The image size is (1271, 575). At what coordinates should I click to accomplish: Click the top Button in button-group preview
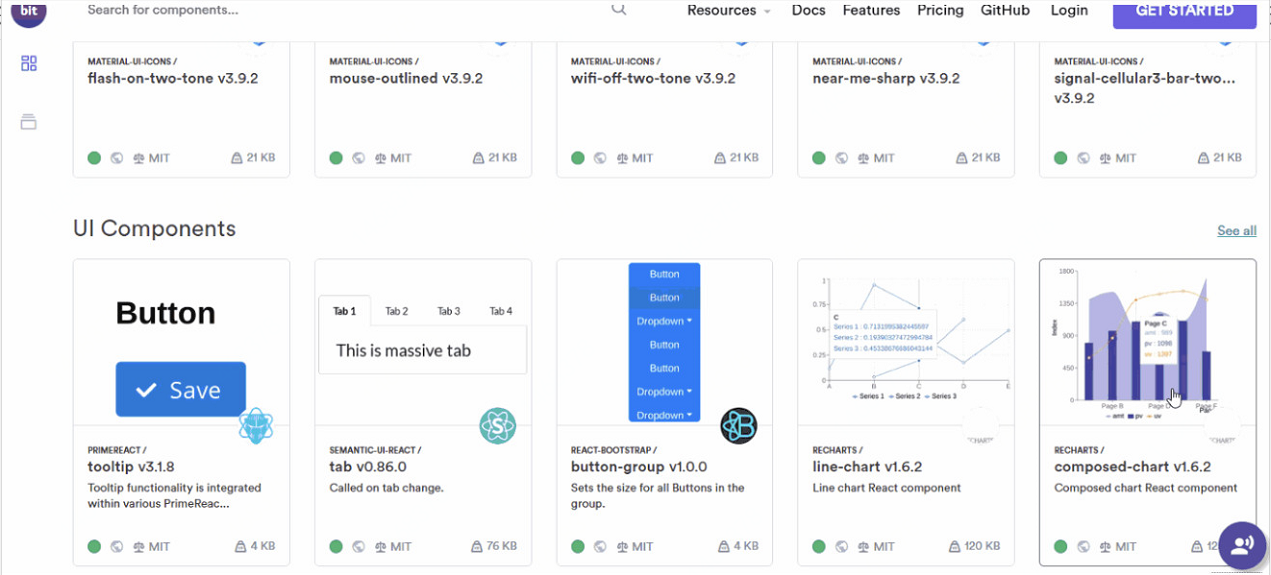(664, 274)
